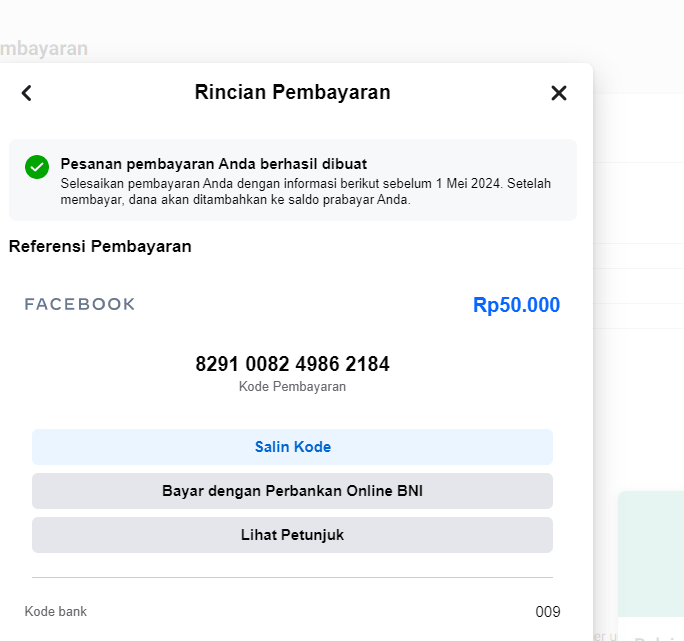Go back using the left arrow icon
The height and width of the screenshot is (641, 684).
pos(27,93)
